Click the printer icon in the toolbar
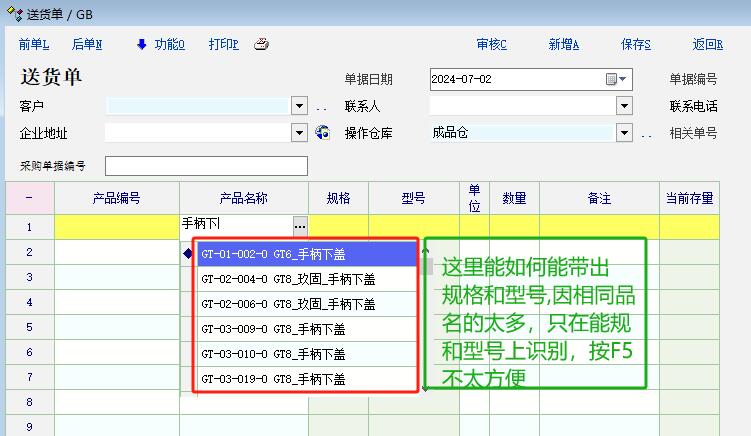 (261, 44)
